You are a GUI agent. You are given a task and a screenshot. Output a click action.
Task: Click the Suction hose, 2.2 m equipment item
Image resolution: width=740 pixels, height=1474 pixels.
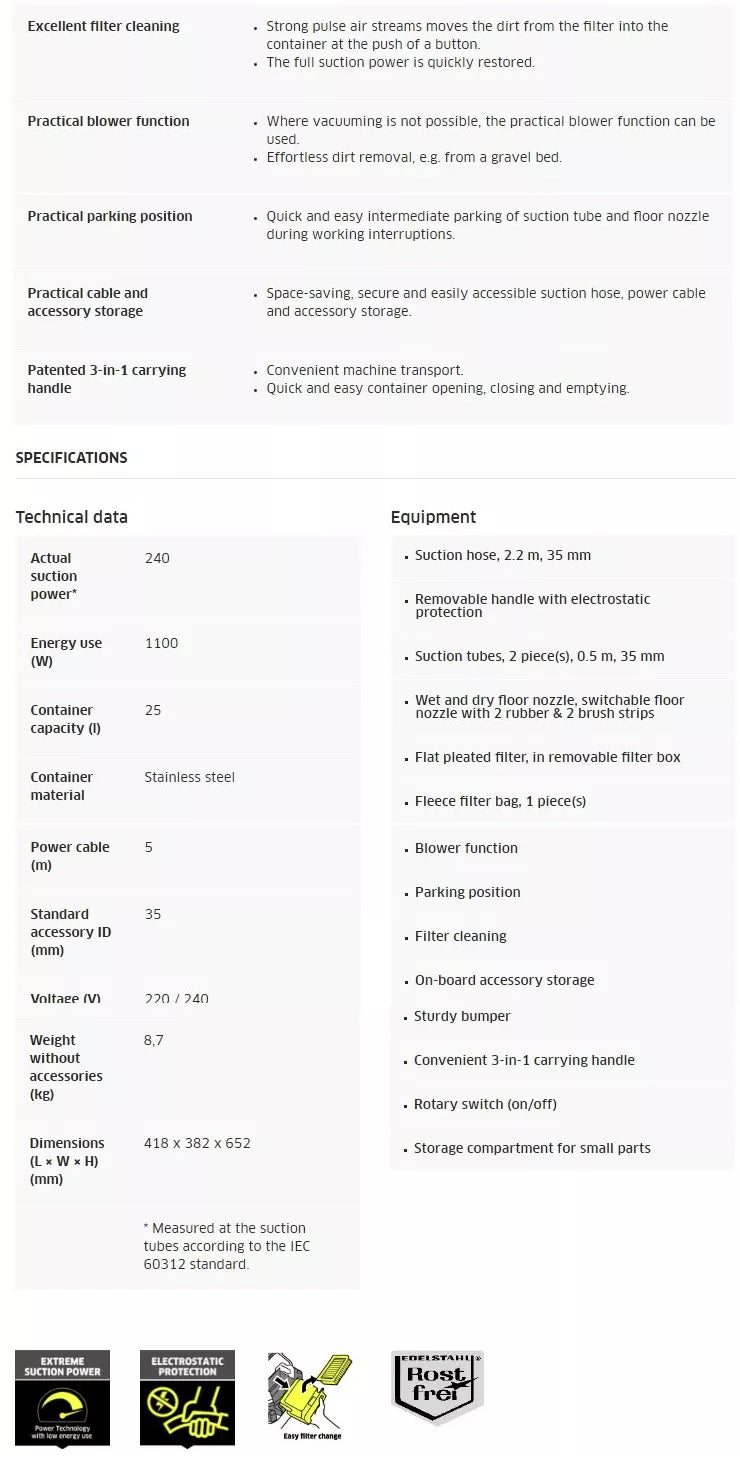point(502,555)
